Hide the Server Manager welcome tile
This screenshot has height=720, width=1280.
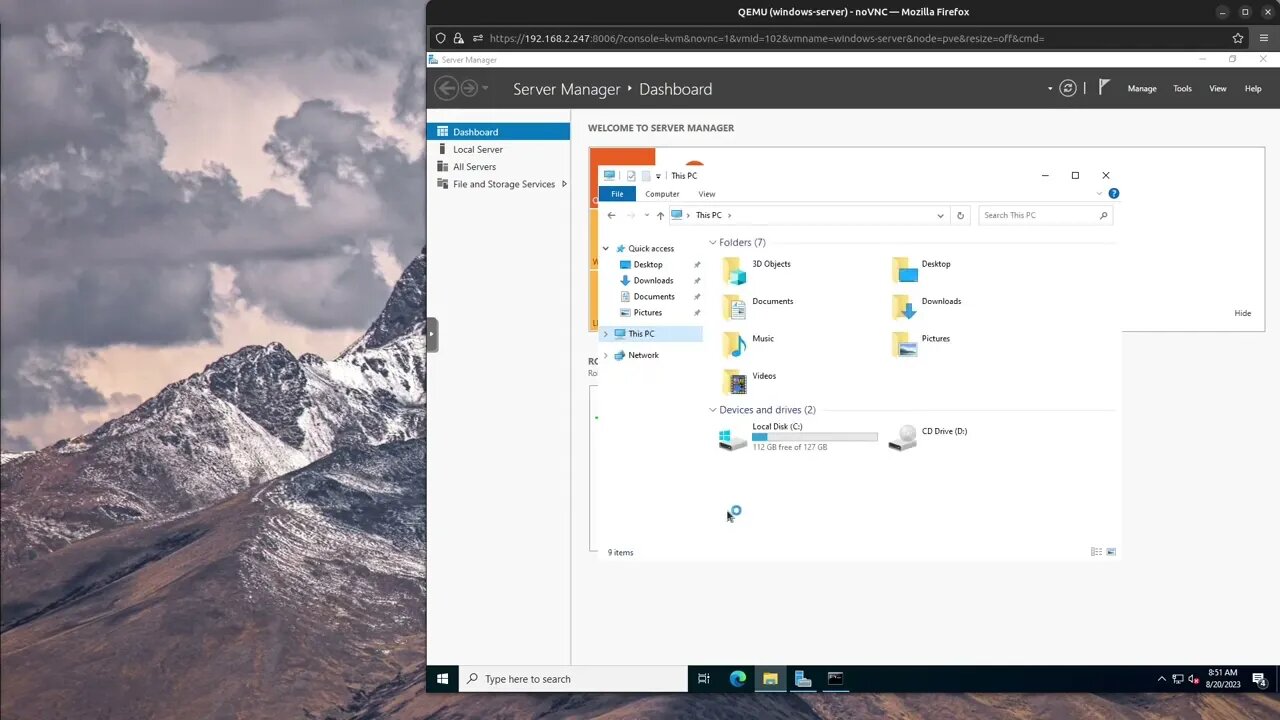pyautogui.click(x=1243, y=313)
